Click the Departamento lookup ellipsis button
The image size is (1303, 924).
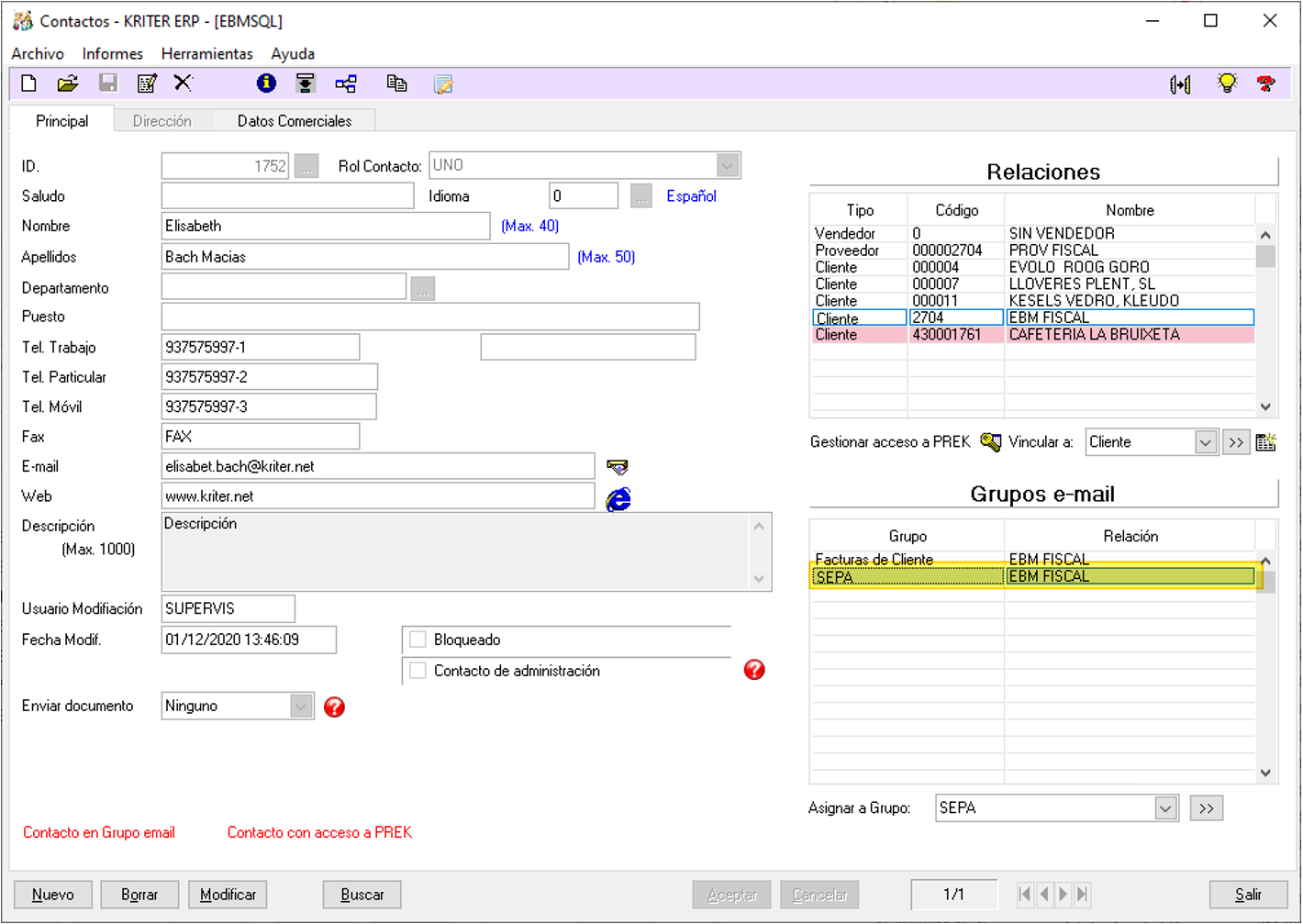coord(422,288)
